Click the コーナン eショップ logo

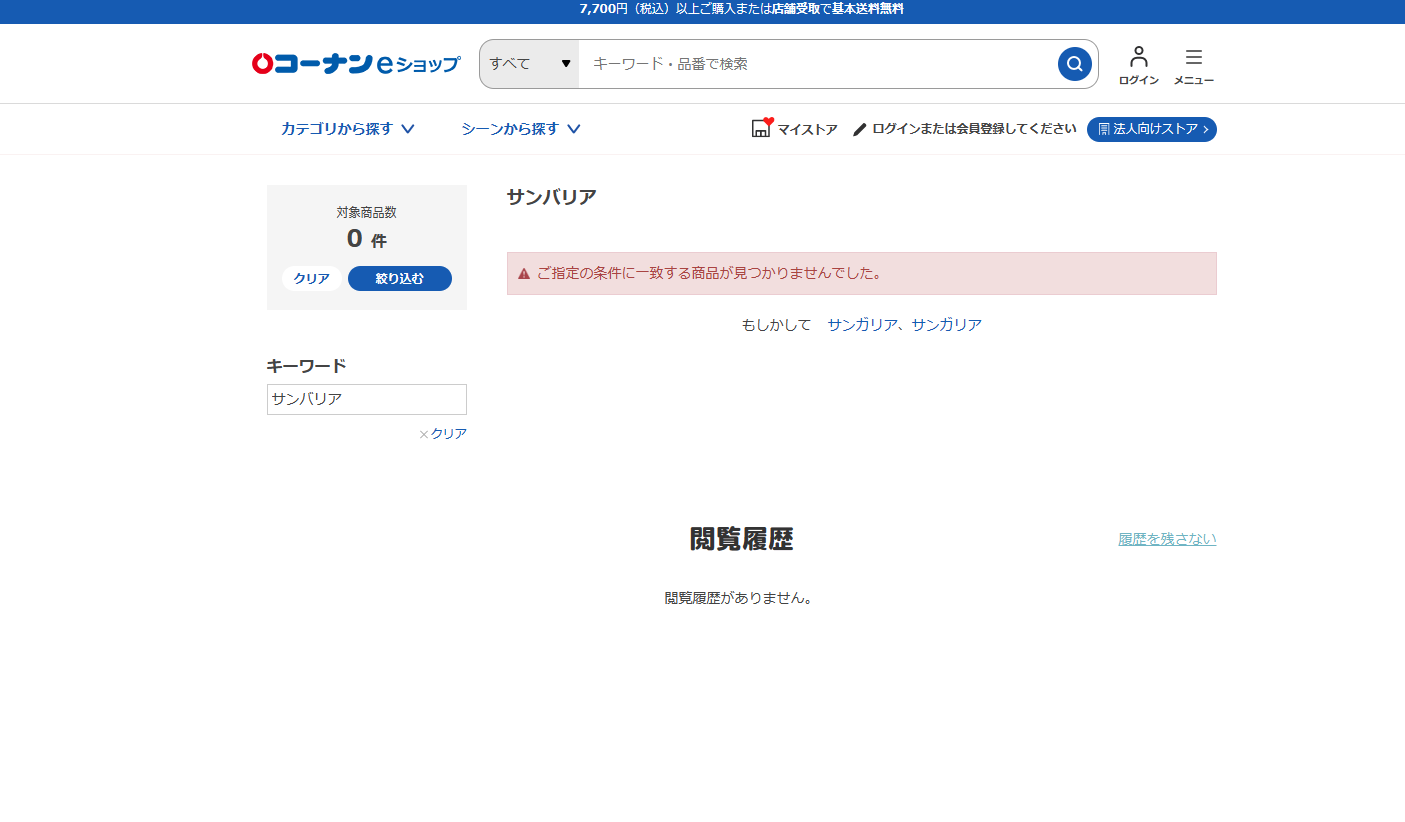coord(355,63)
